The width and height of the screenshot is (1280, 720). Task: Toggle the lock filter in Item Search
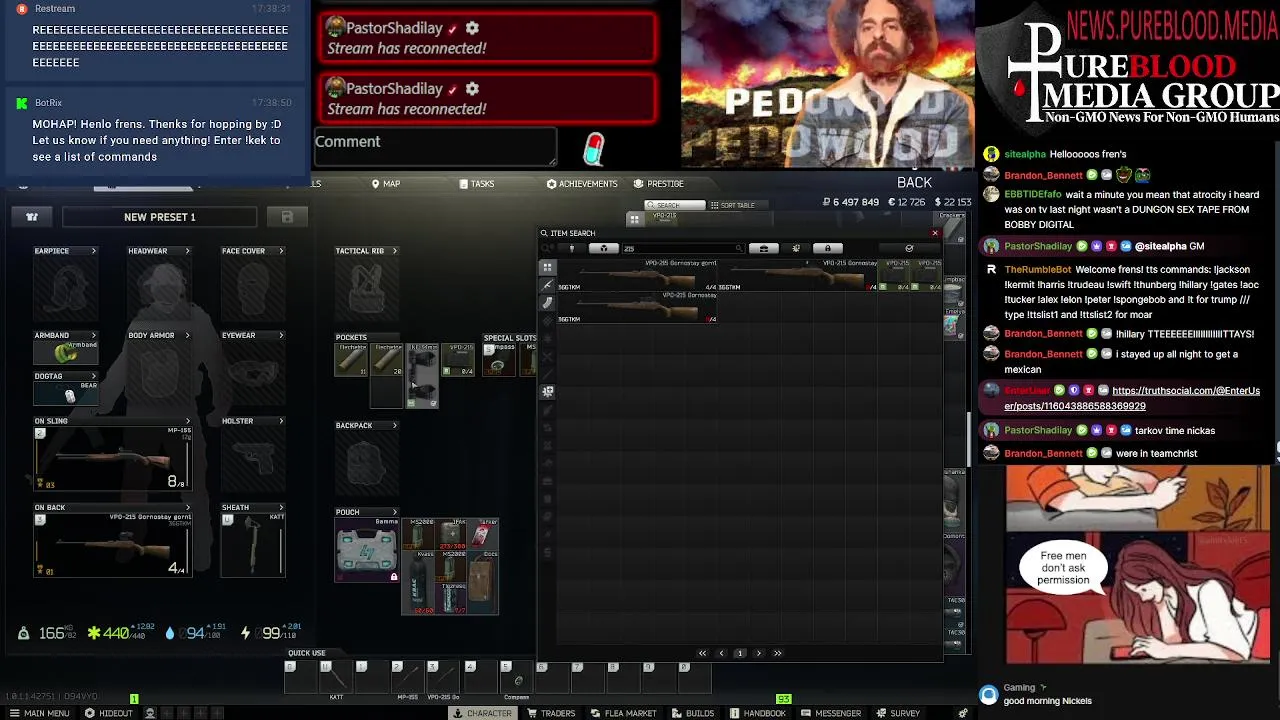pos(828,248)
